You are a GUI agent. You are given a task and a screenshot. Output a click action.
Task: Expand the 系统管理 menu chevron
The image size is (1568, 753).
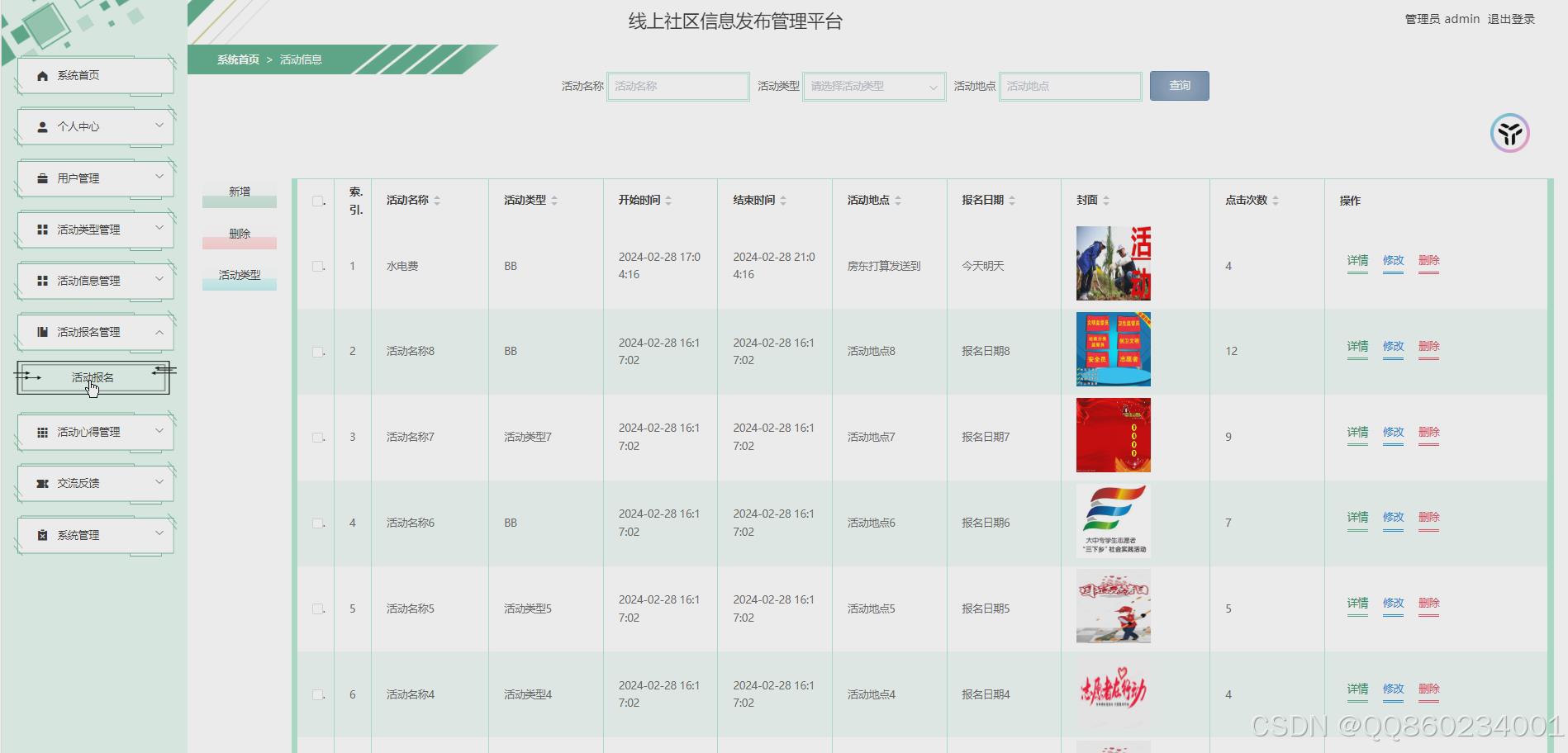click(159, 533)
